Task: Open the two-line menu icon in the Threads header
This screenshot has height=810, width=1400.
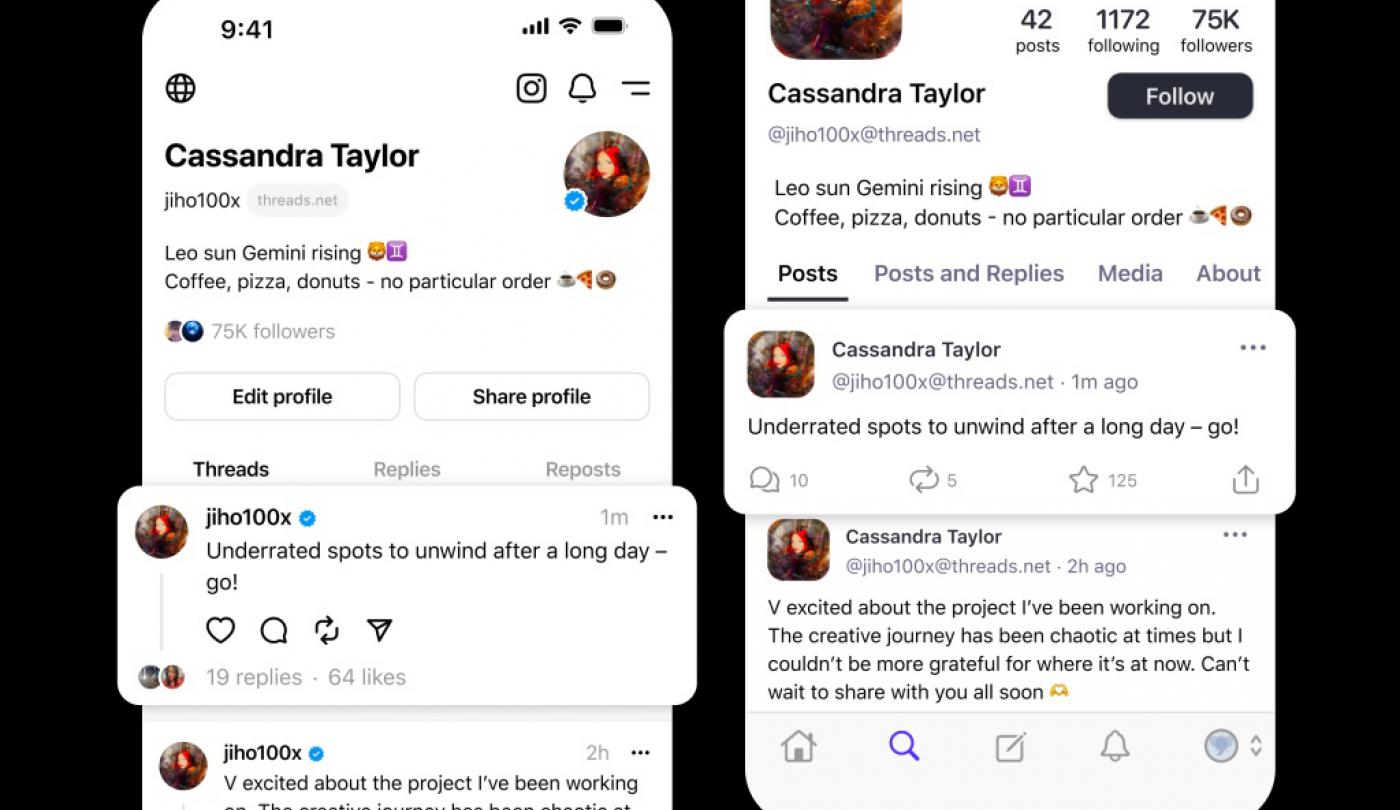Action: click(636, 88)
